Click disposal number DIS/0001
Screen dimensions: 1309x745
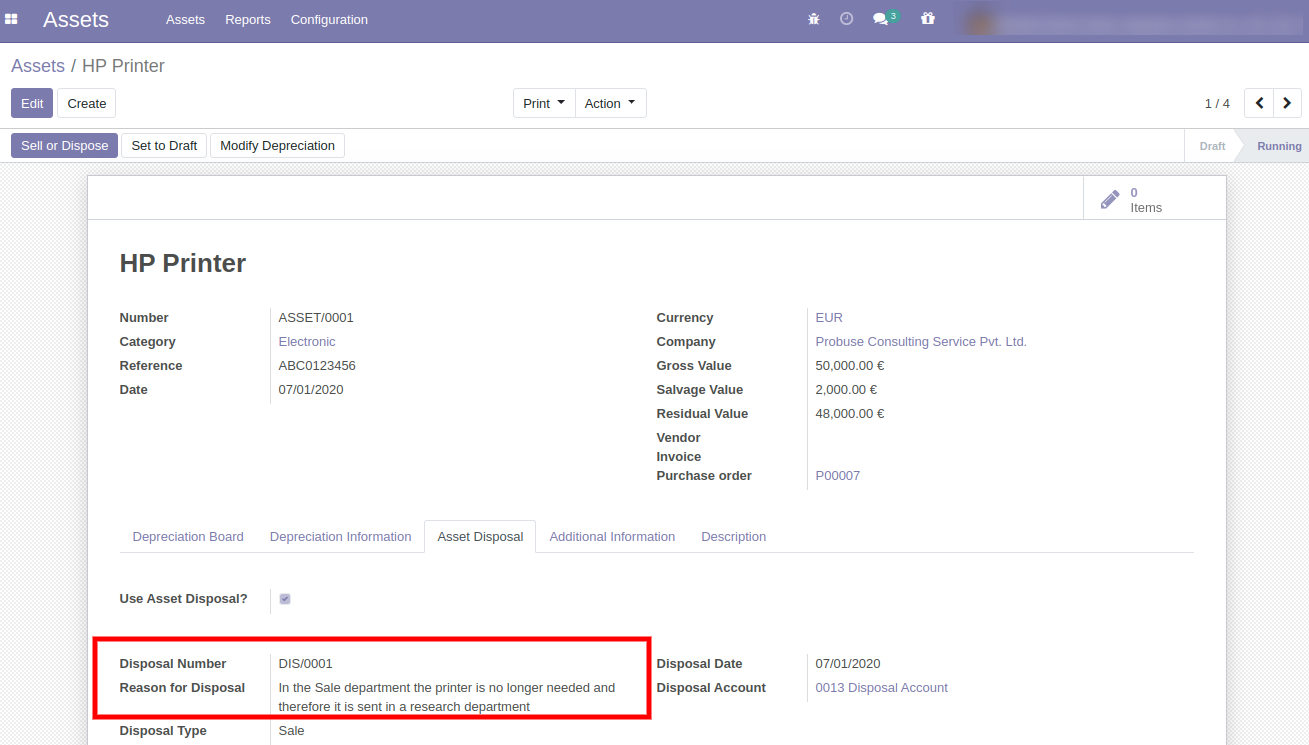tap(306, 664)
